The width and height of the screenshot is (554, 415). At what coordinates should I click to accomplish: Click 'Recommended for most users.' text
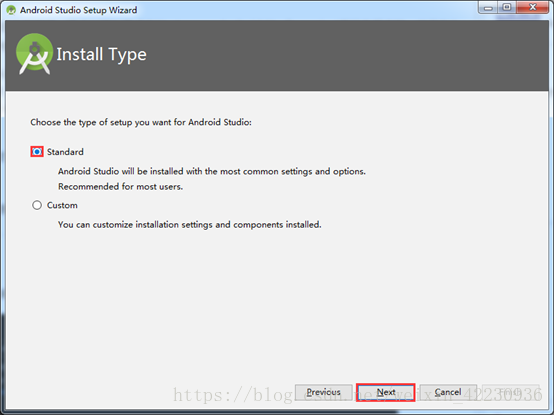click(x=120, y=186)
